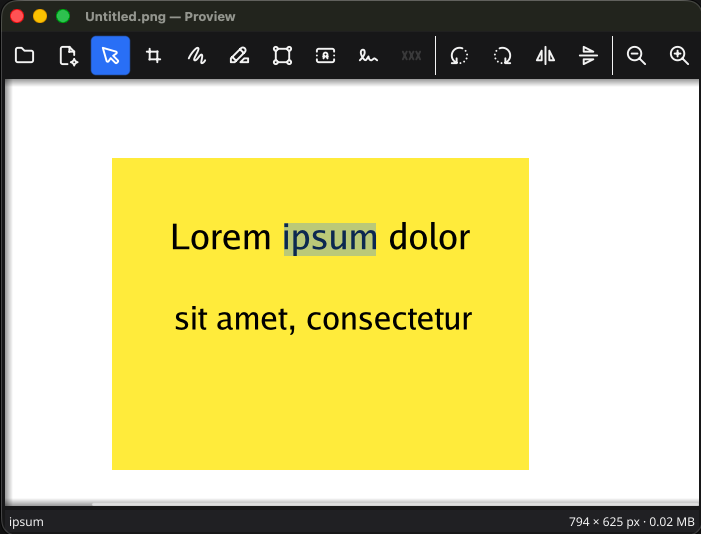Click the Untitled.png window title
The height and width of the screenshot is (534, 701).
click(x=160, y=17)
